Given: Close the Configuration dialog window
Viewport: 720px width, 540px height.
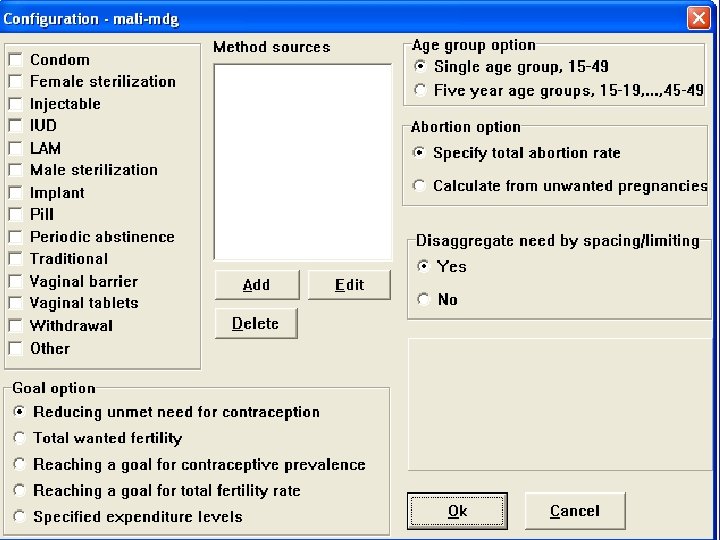Looking at the screenshot, I should click(x=698, y=18).
